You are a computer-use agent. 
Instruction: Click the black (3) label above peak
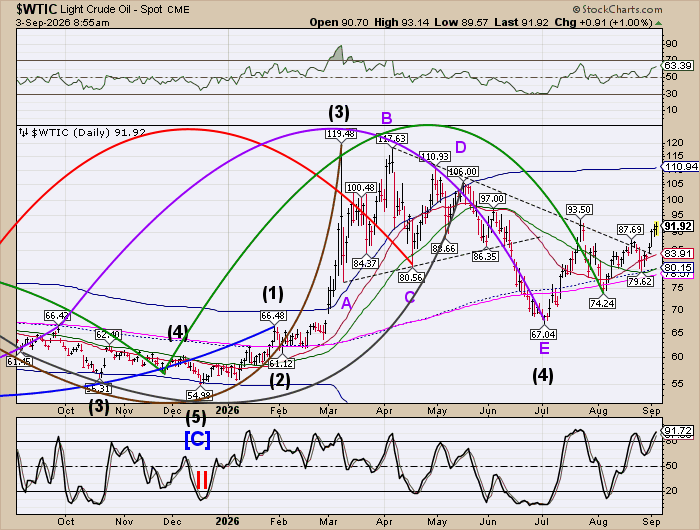[339, 112]
